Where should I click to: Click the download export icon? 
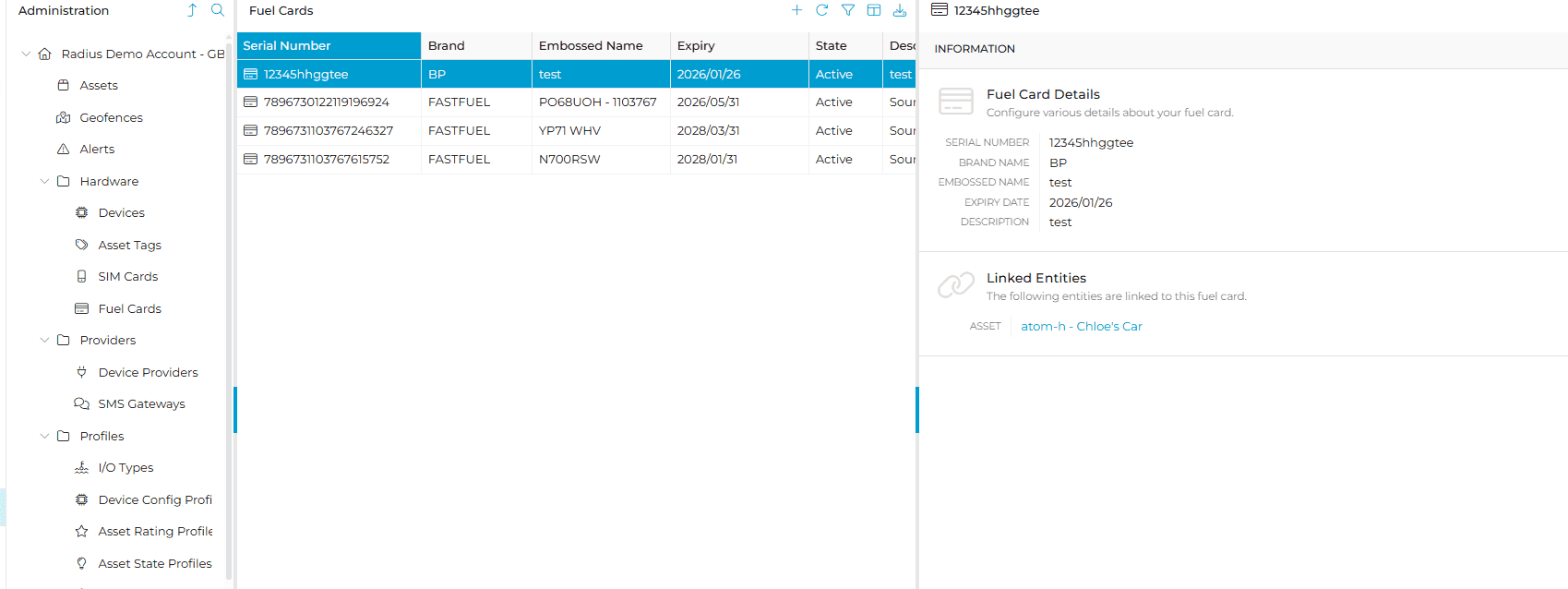click(x=899, y=10)
